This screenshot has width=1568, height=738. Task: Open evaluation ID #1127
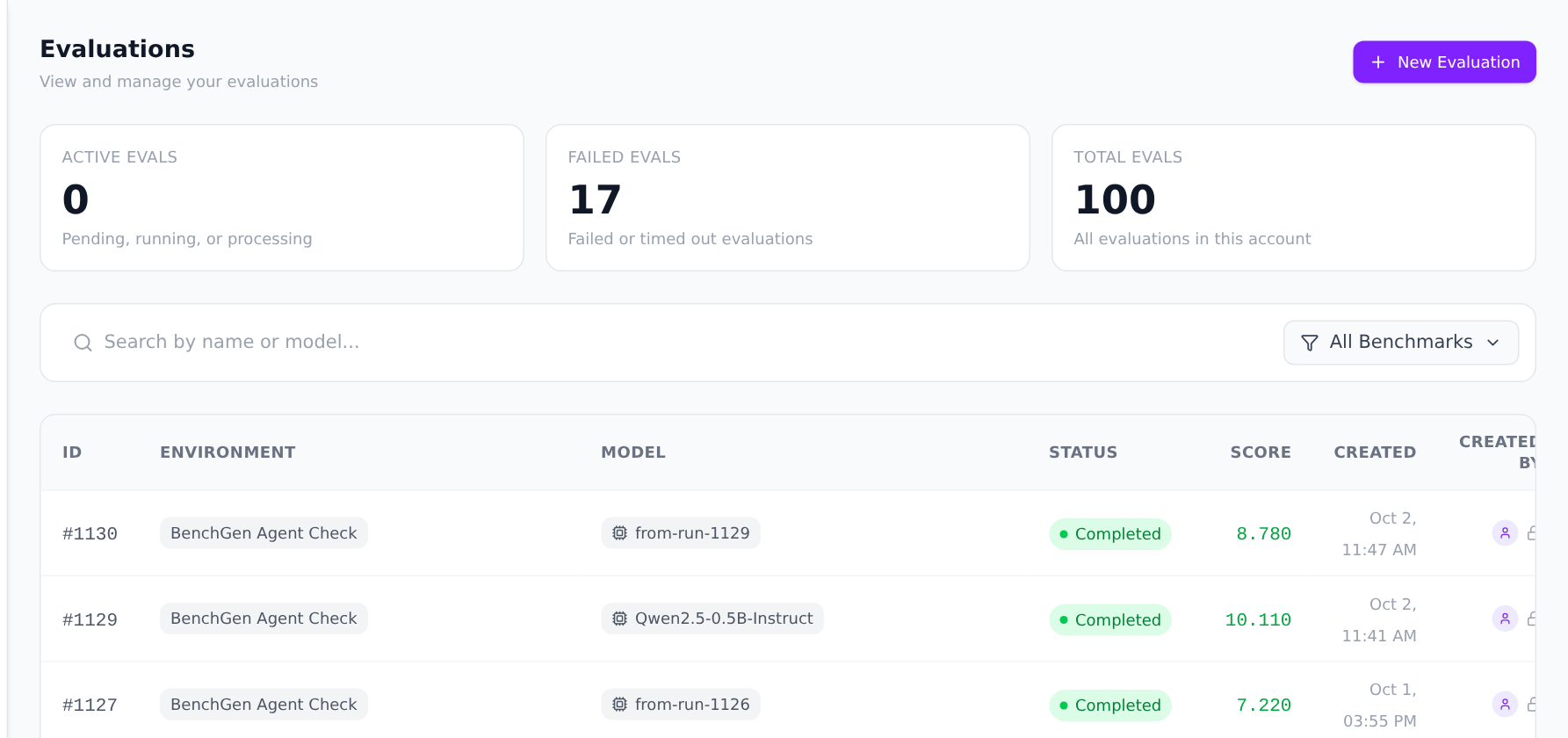90,705
